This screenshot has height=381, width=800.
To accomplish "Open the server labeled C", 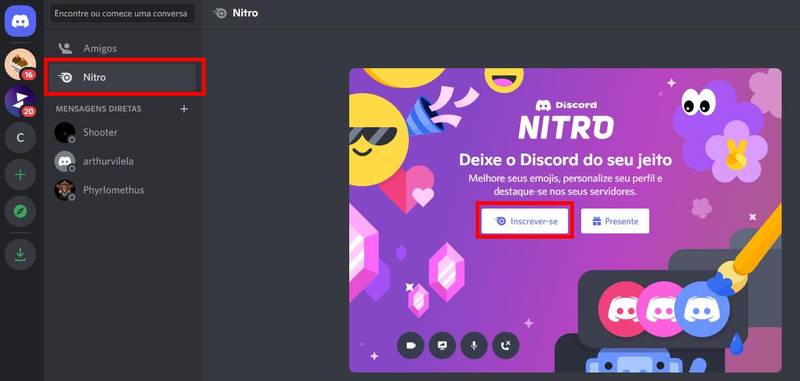I will (x=20, y=138).
